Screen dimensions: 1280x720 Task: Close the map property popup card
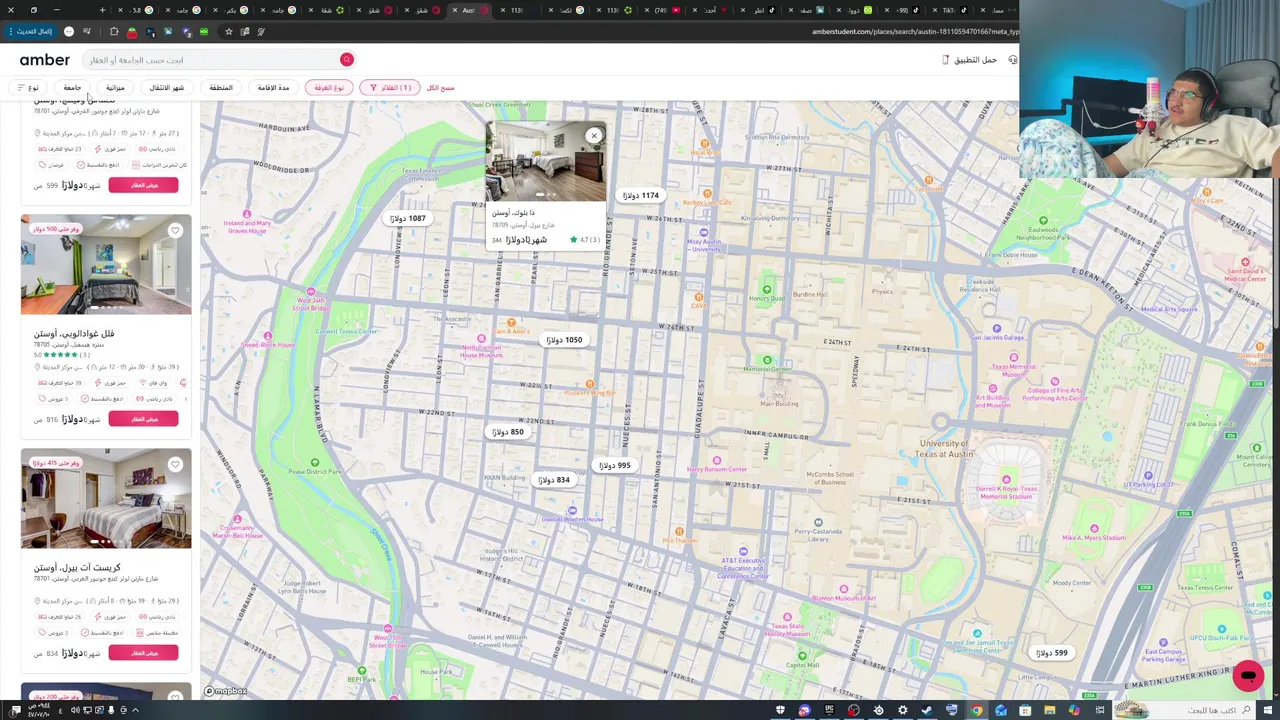click(594, 135)
